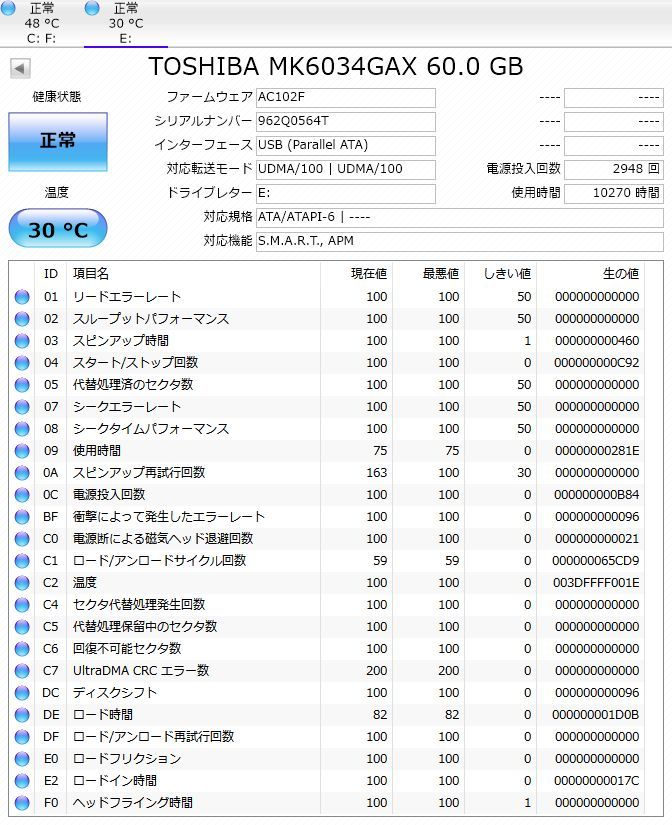The width and height of the screenshot is (672, 825).
Task: Click the blue 正常 health status button
Action: tap(58, 141)
